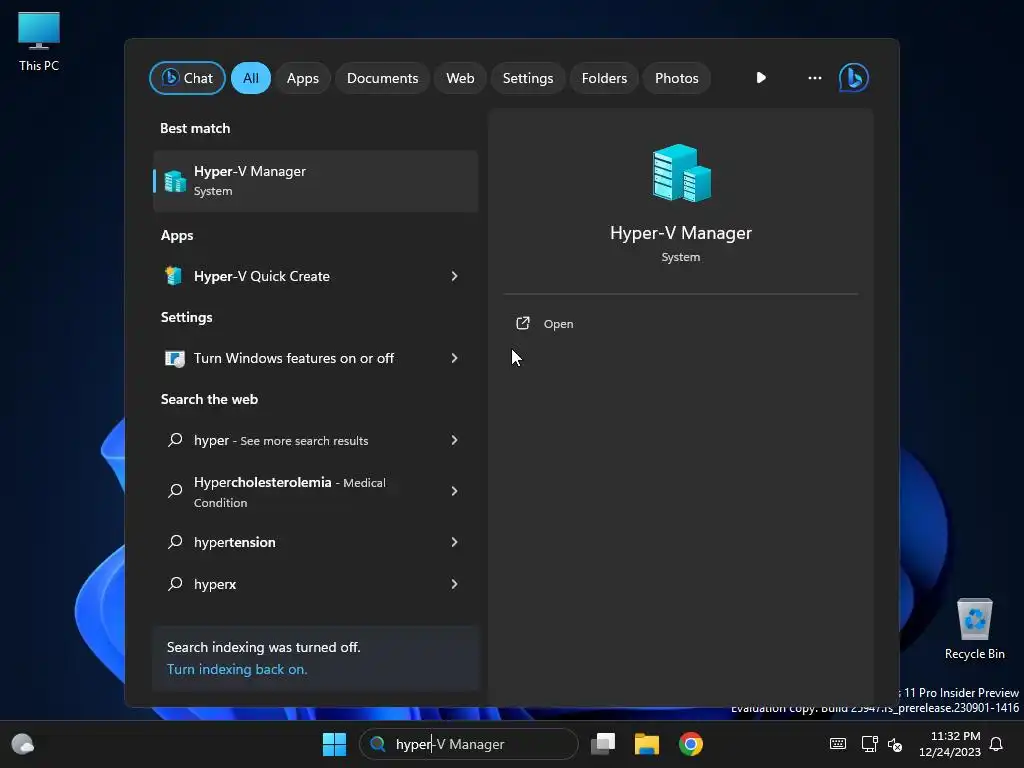Viewport: 1024px width, 768px height.
Task: Click Open in Hyper-V Manager preview
Action: click(558, 324)
